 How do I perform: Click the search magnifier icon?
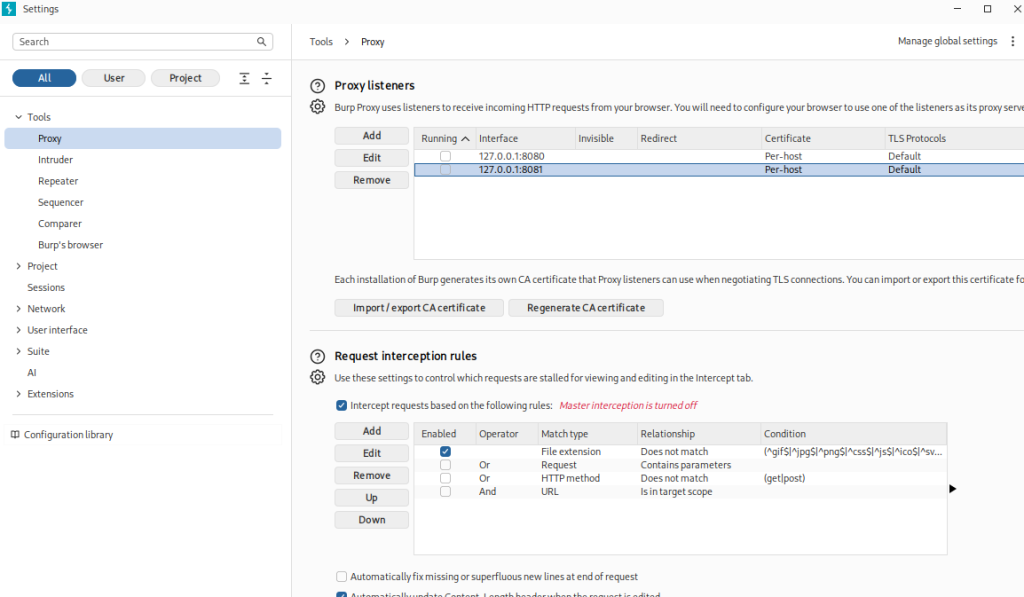[261, 42]
